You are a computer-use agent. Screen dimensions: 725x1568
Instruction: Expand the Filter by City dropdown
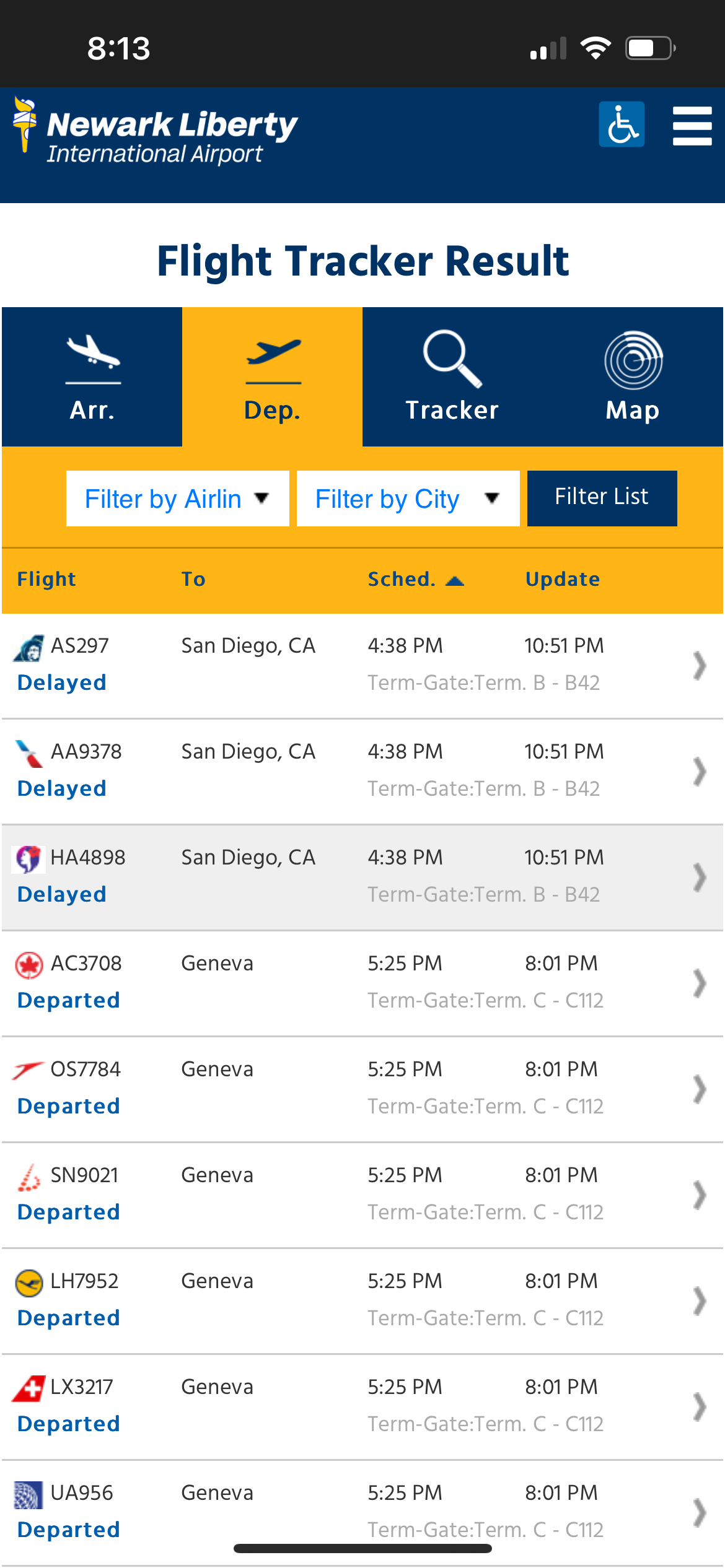point(408,499)
